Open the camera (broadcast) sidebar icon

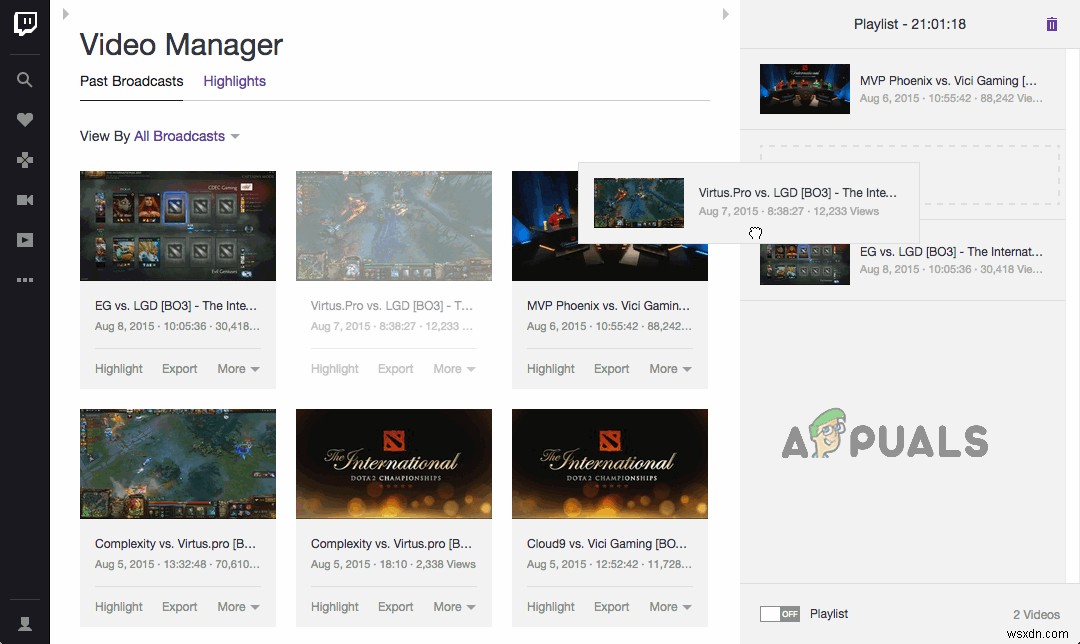24,200
